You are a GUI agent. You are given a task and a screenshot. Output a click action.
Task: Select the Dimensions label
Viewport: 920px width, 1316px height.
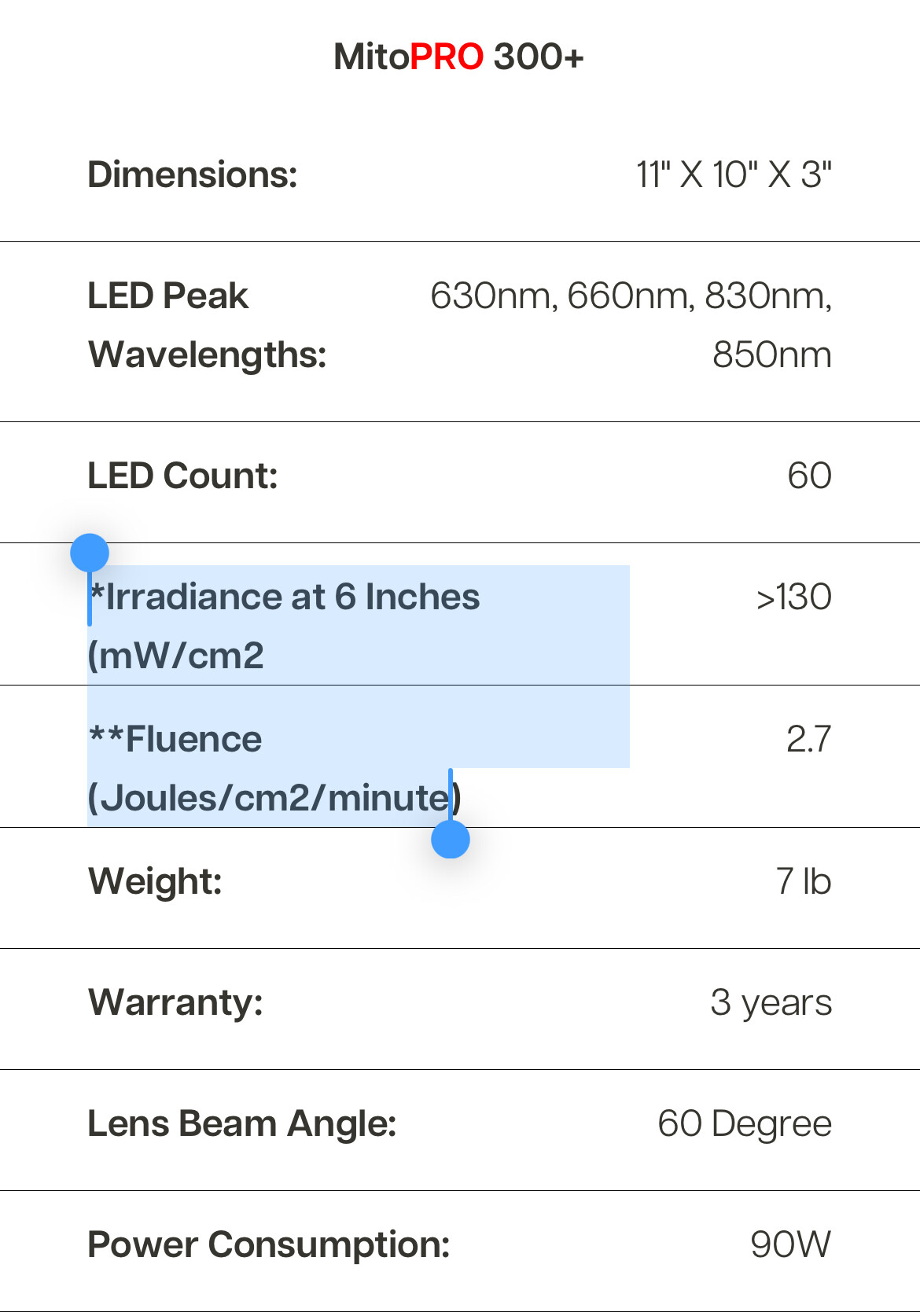193,175
